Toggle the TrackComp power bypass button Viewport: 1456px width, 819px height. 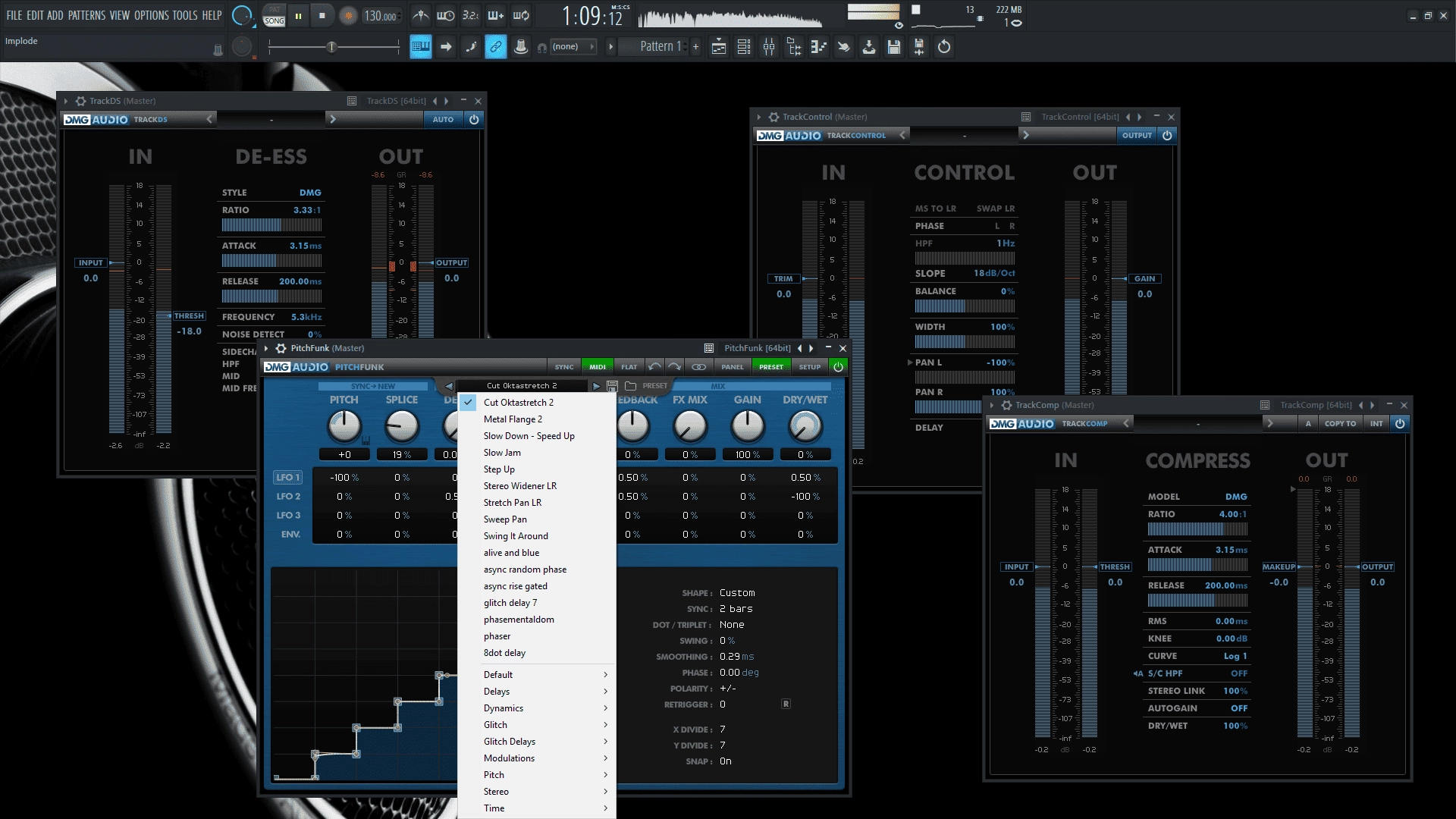1400,423
